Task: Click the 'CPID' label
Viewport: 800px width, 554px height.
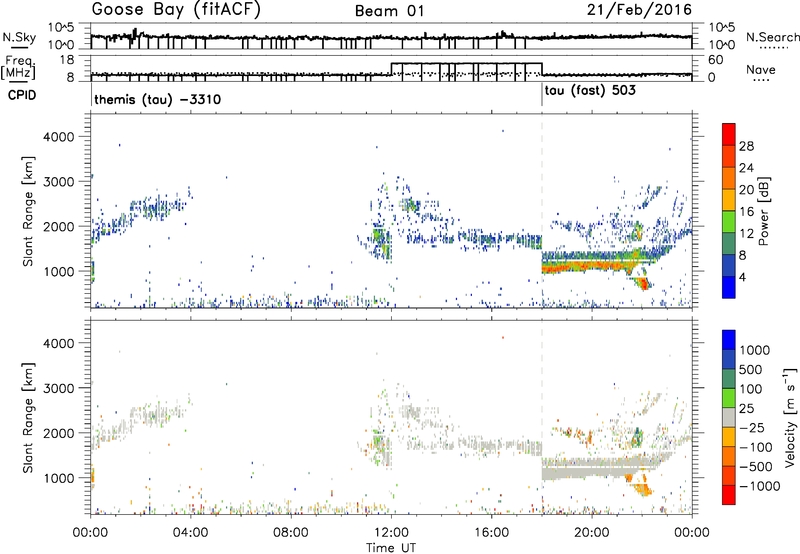Action: 22,95
